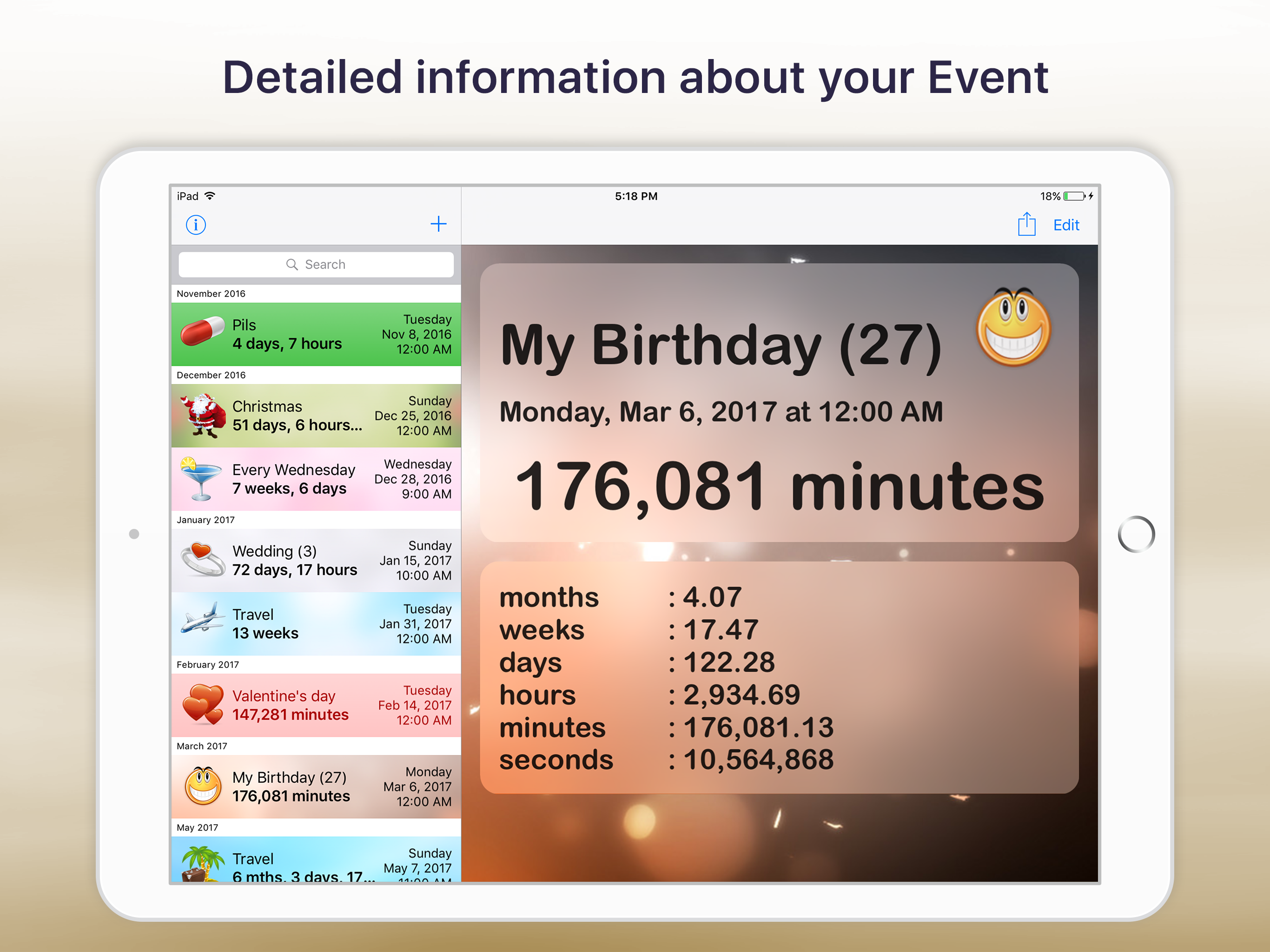Open the Valentine's day countdown

coord(316,705)
